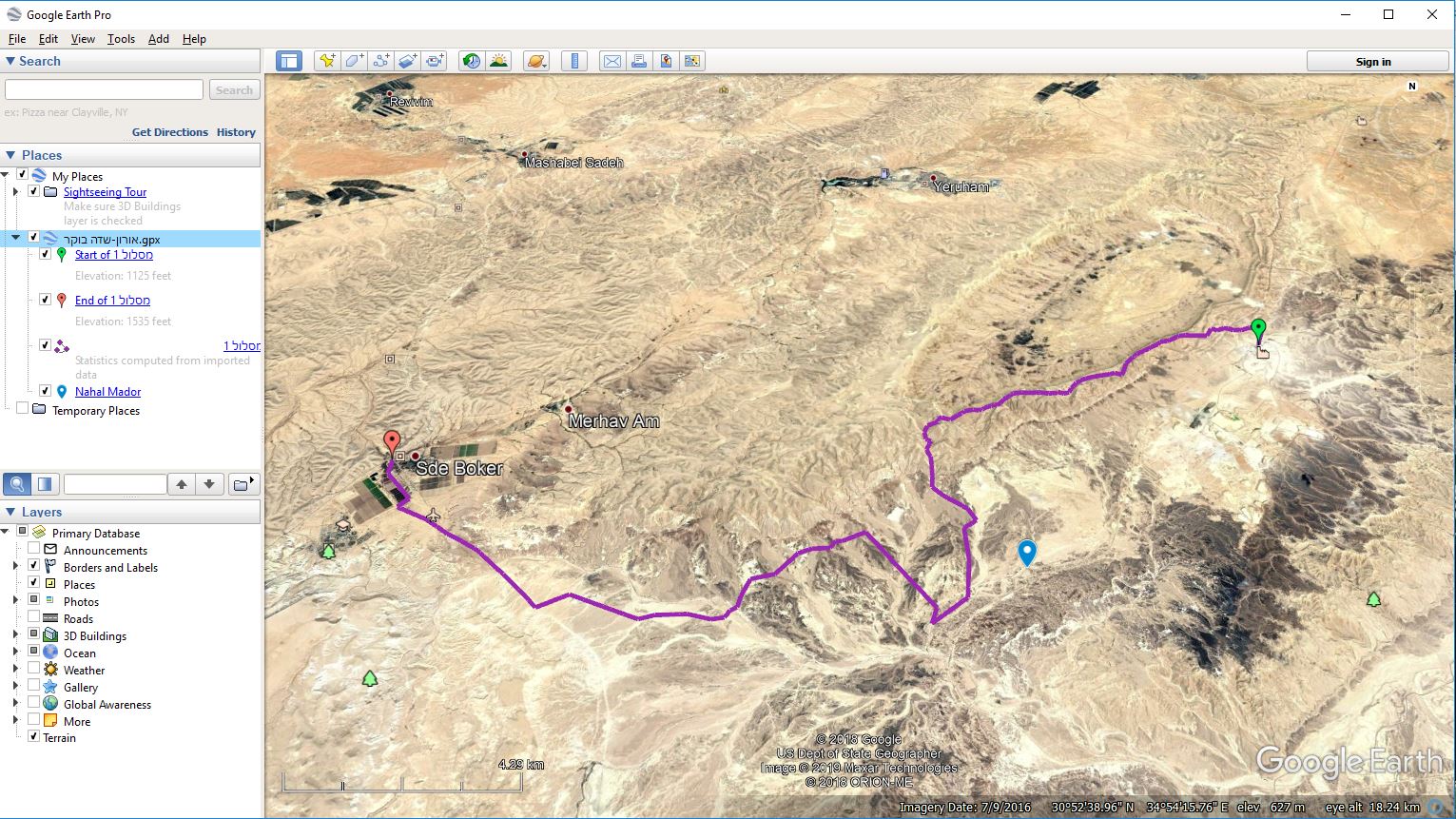This screenshot has width=1456, height=819.
Task: Click the green Start placemark on the map
Action: pos(1258,331)
